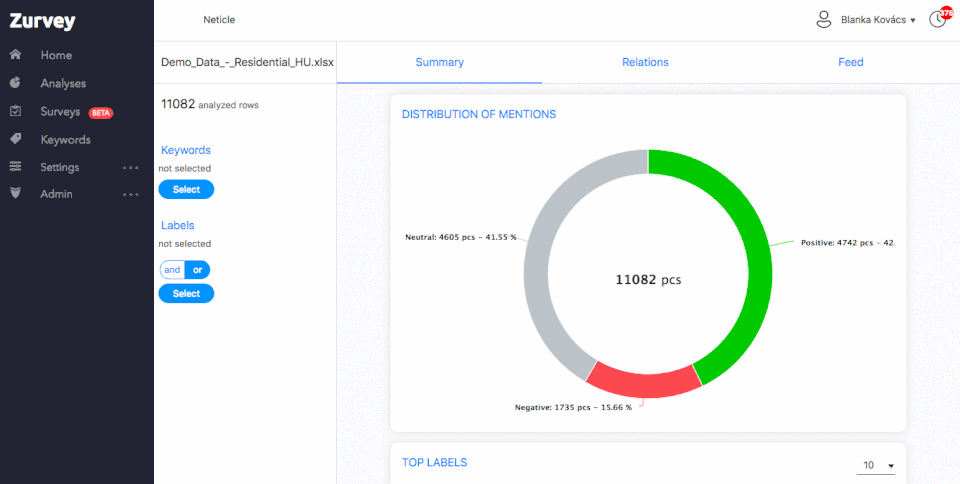960x484 pixels.
Task: Expand the Admin three-dot submenu
Action: [130, 194]
